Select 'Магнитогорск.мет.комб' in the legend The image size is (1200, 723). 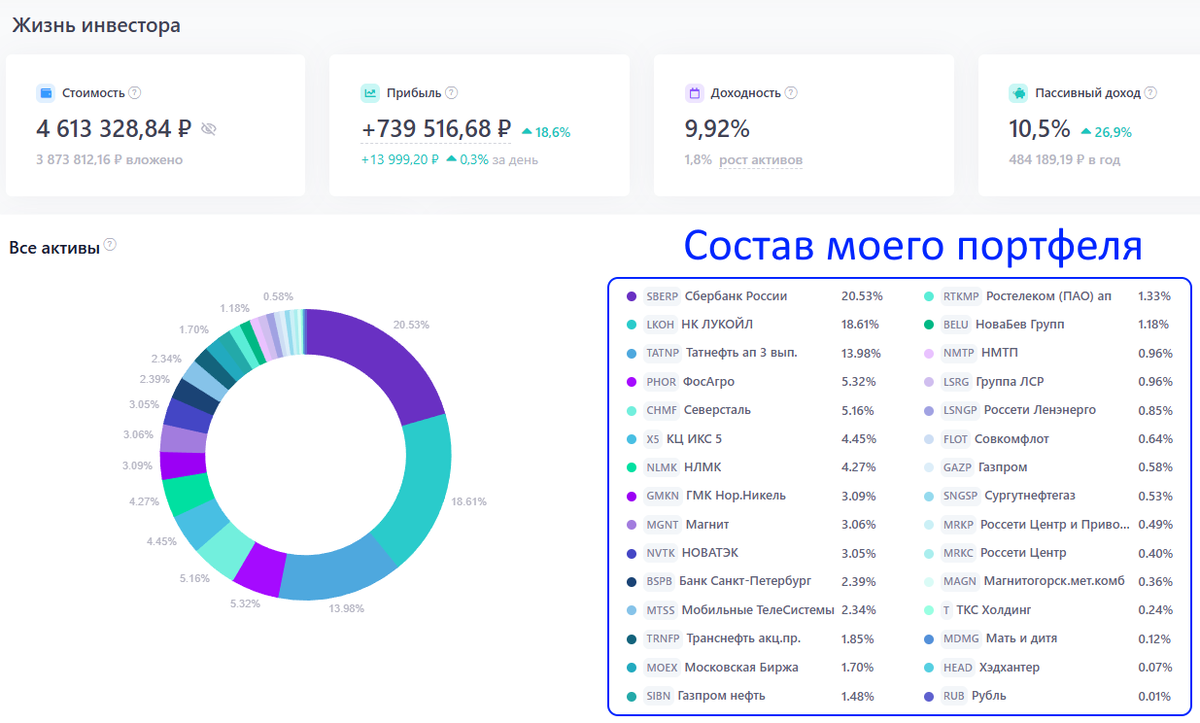[1054, 581]
